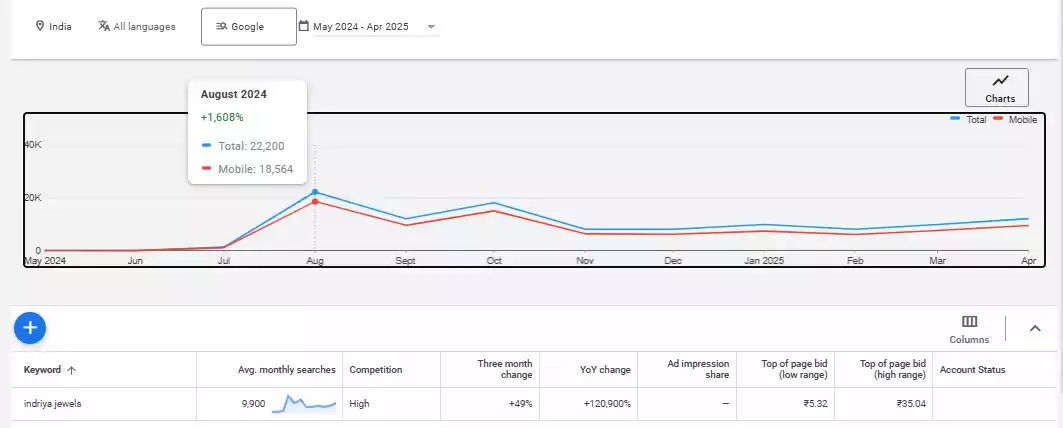Sort by YoY change column header
1063x428 pixels.
click(x=607, y=370)
